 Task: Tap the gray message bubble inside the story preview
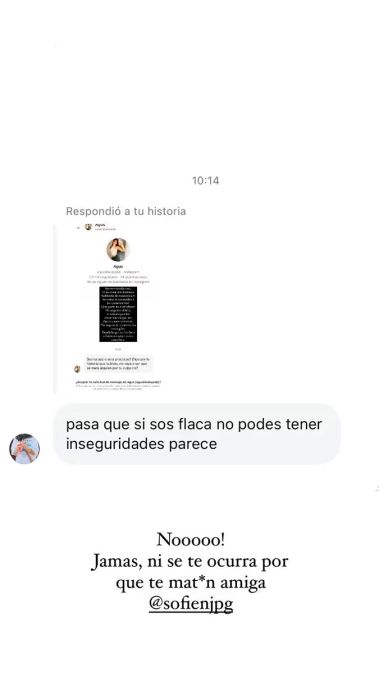tap(118, 364)
